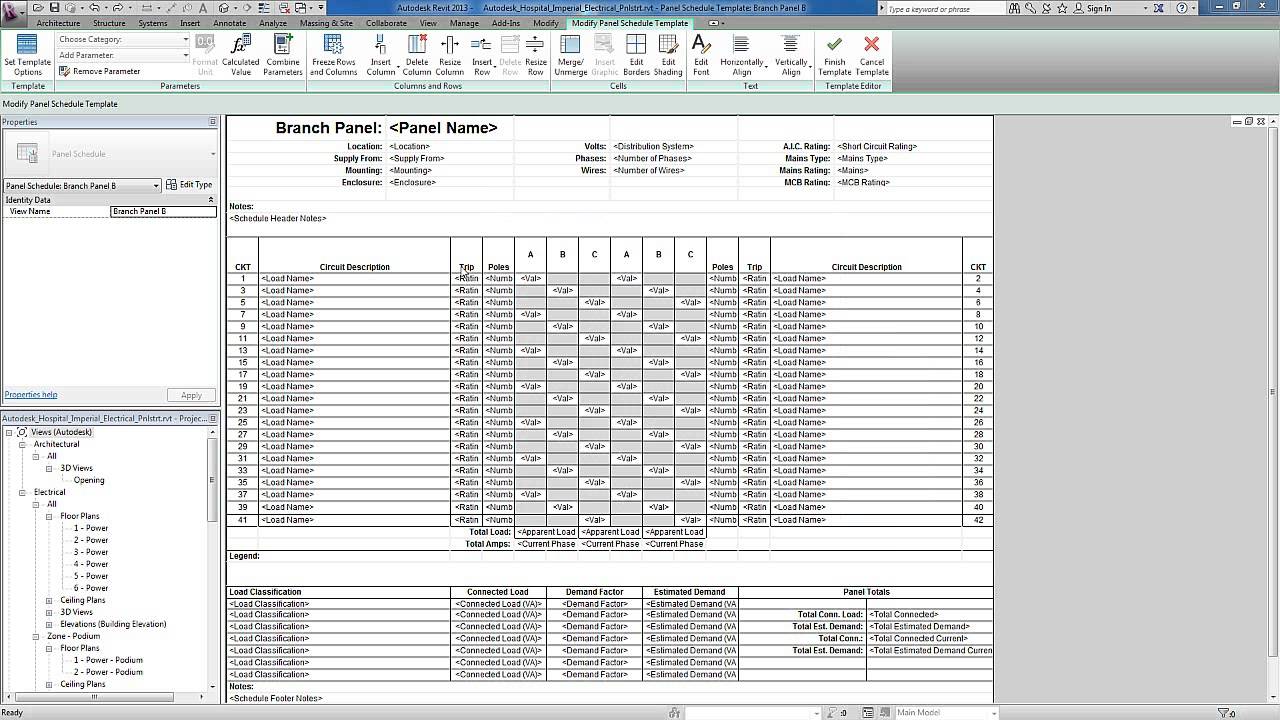The width and height of the screenshot is (1280, 720).
Task: Open Set Template Options
Action: point(27,55)
